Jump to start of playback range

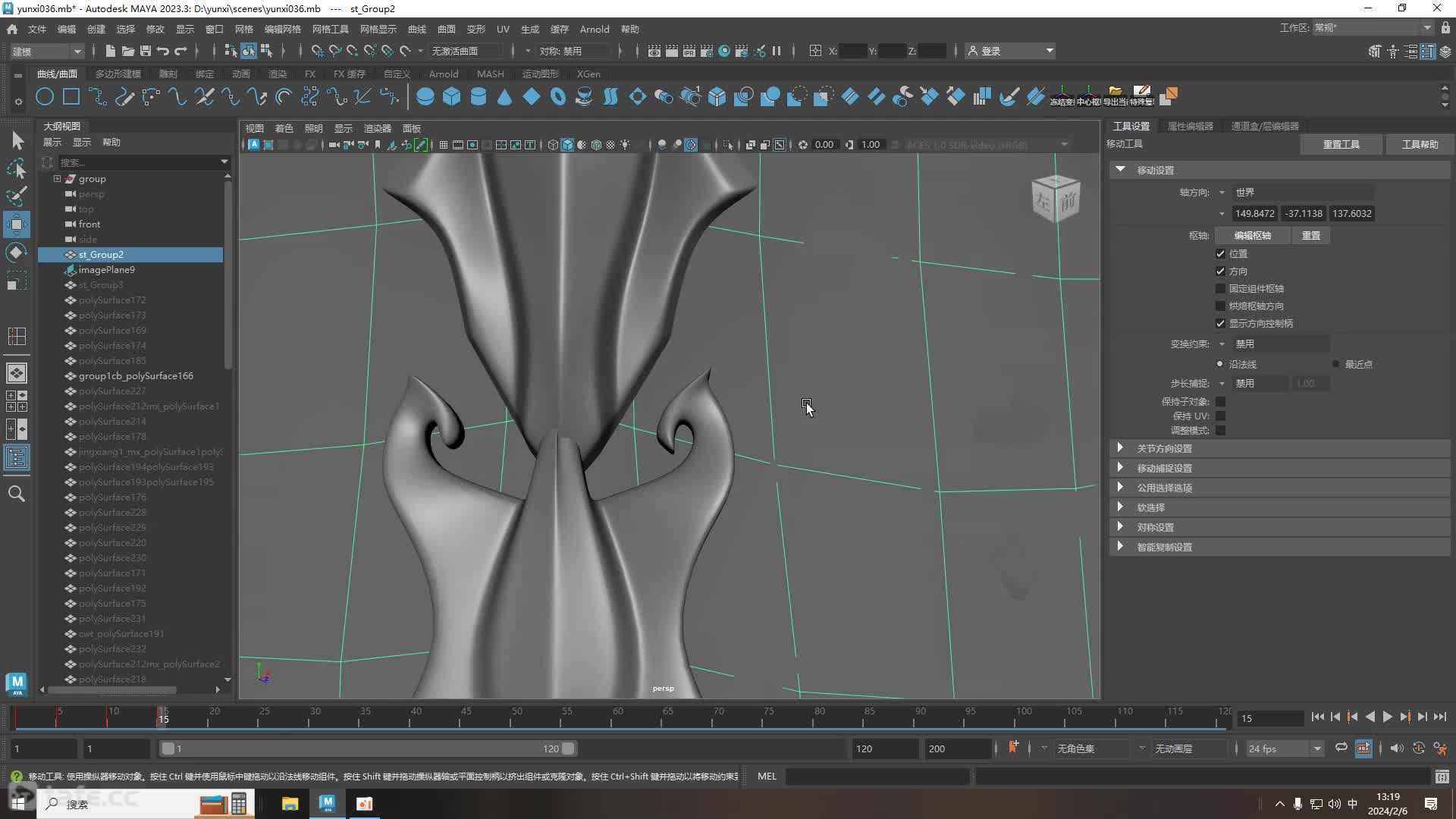coord(1318,717)
